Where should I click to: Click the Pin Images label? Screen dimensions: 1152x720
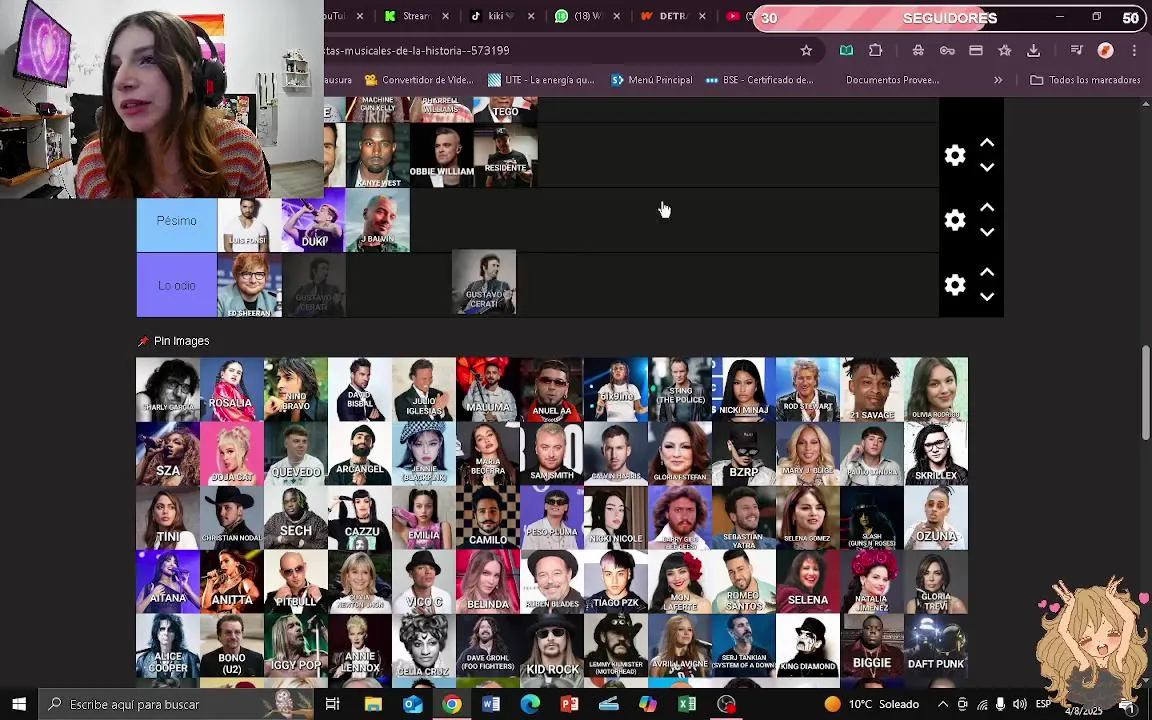coord(181,341)
